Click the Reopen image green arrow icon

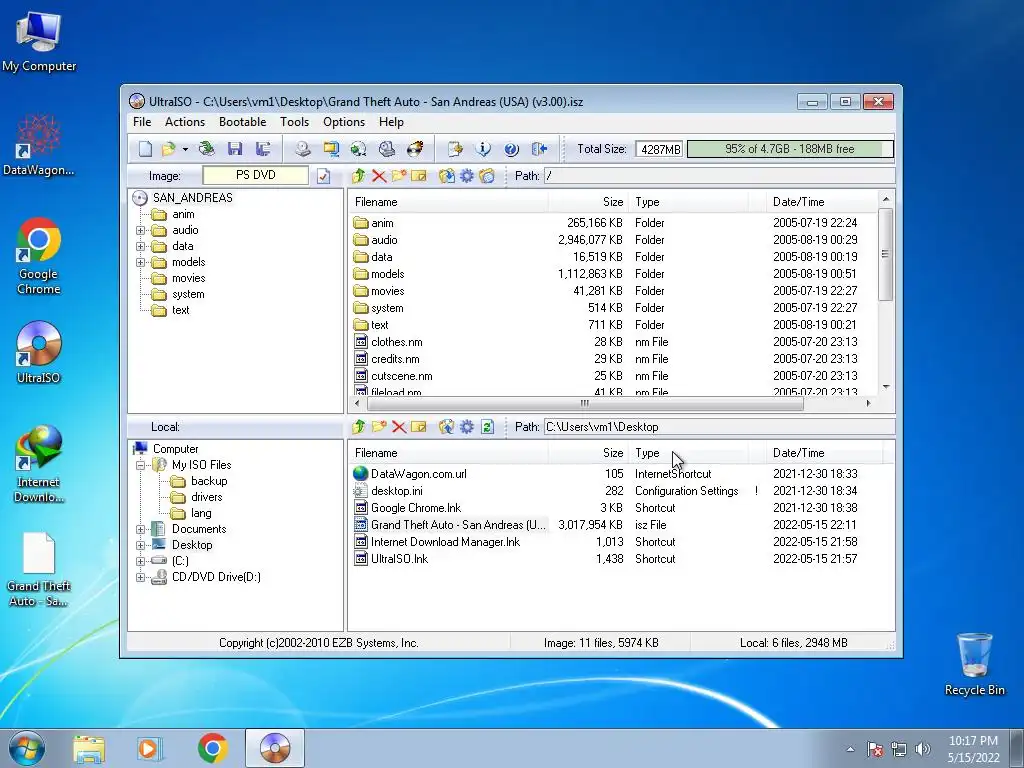(x=207, y=149)
